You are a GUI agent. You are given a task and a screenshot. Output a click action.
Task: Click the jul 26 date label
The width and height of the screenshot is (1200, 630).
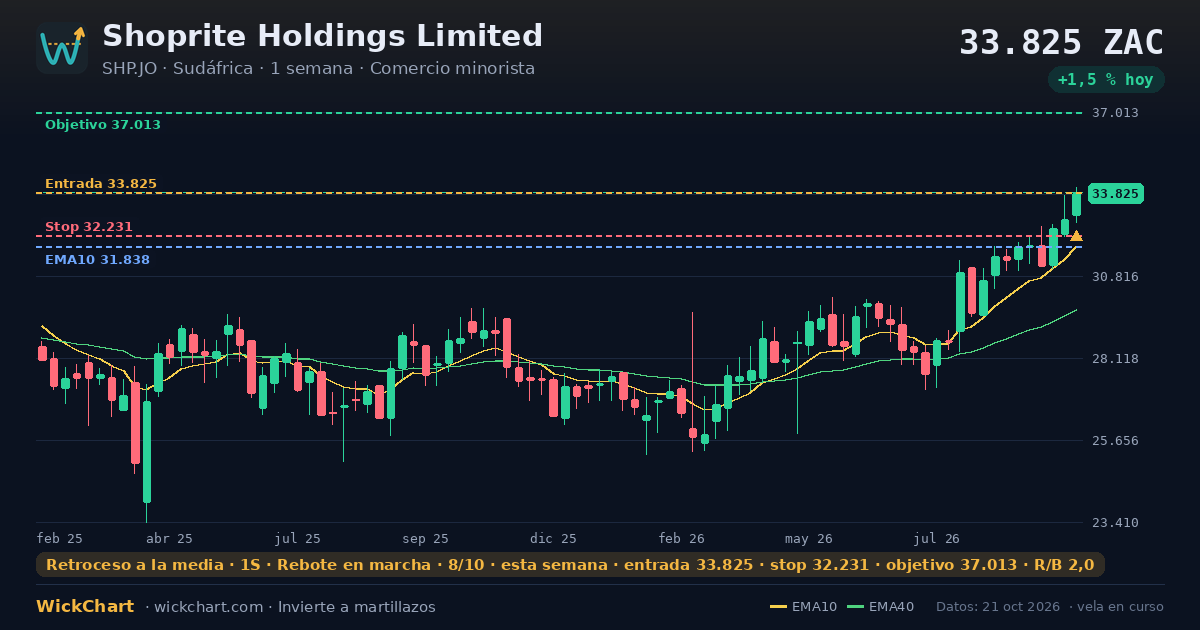click(937, 539)
